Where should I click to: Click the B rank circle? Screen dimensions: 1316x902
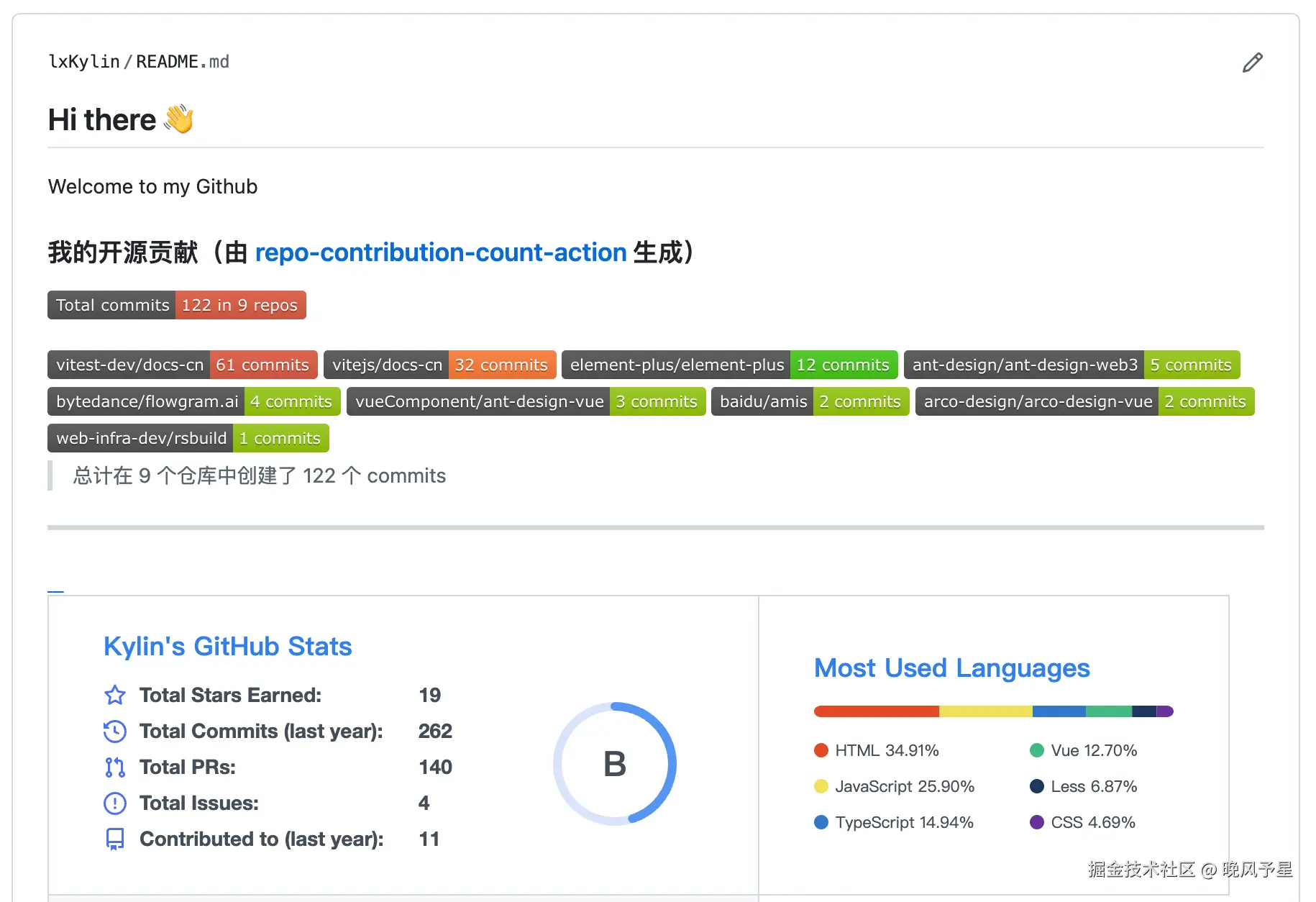click(615, 763)
